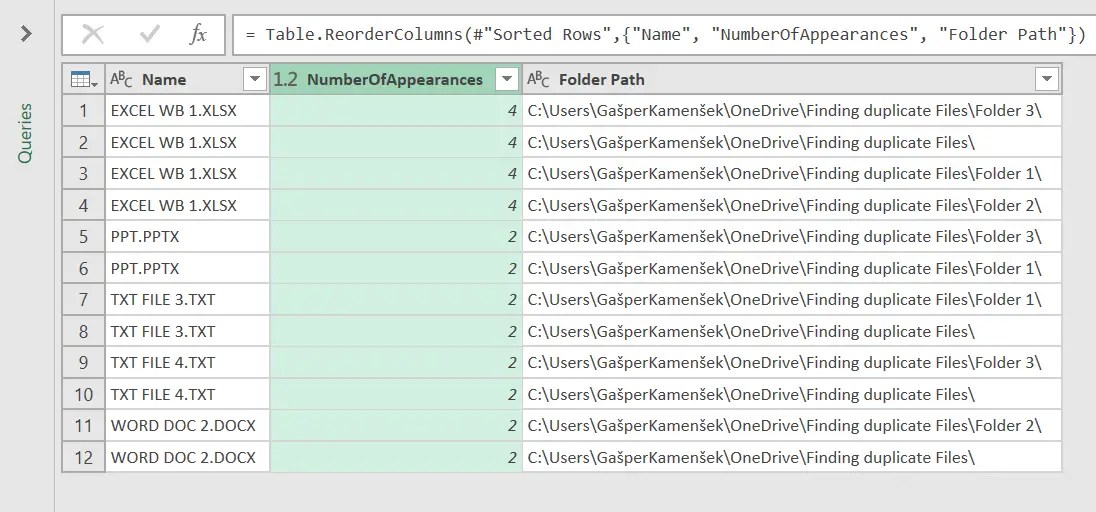Select row number 6

pyautogui.click(x=84, y=268)
